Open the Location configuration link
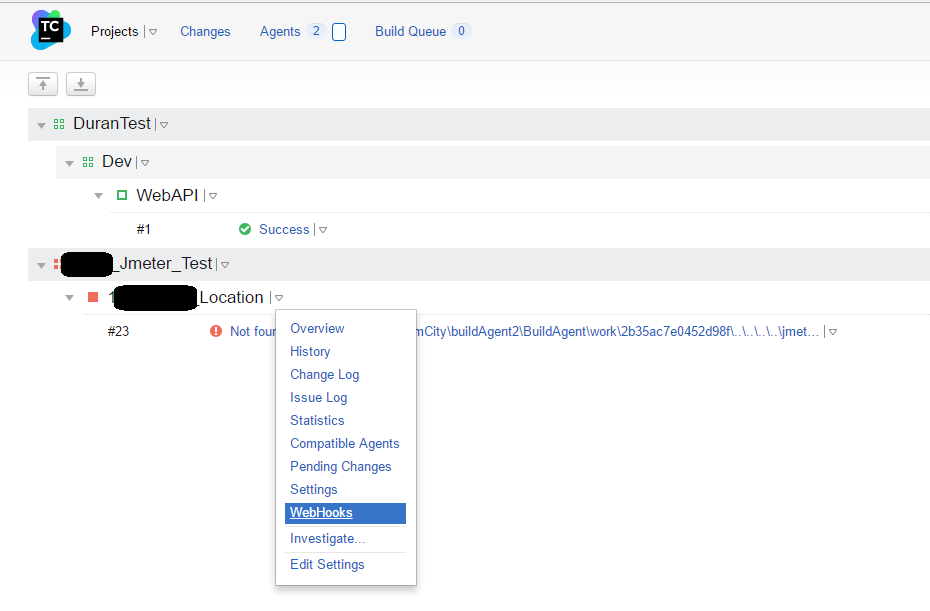Image resolution: width=930 pixels, height=611 pixels. coord(230,297)
